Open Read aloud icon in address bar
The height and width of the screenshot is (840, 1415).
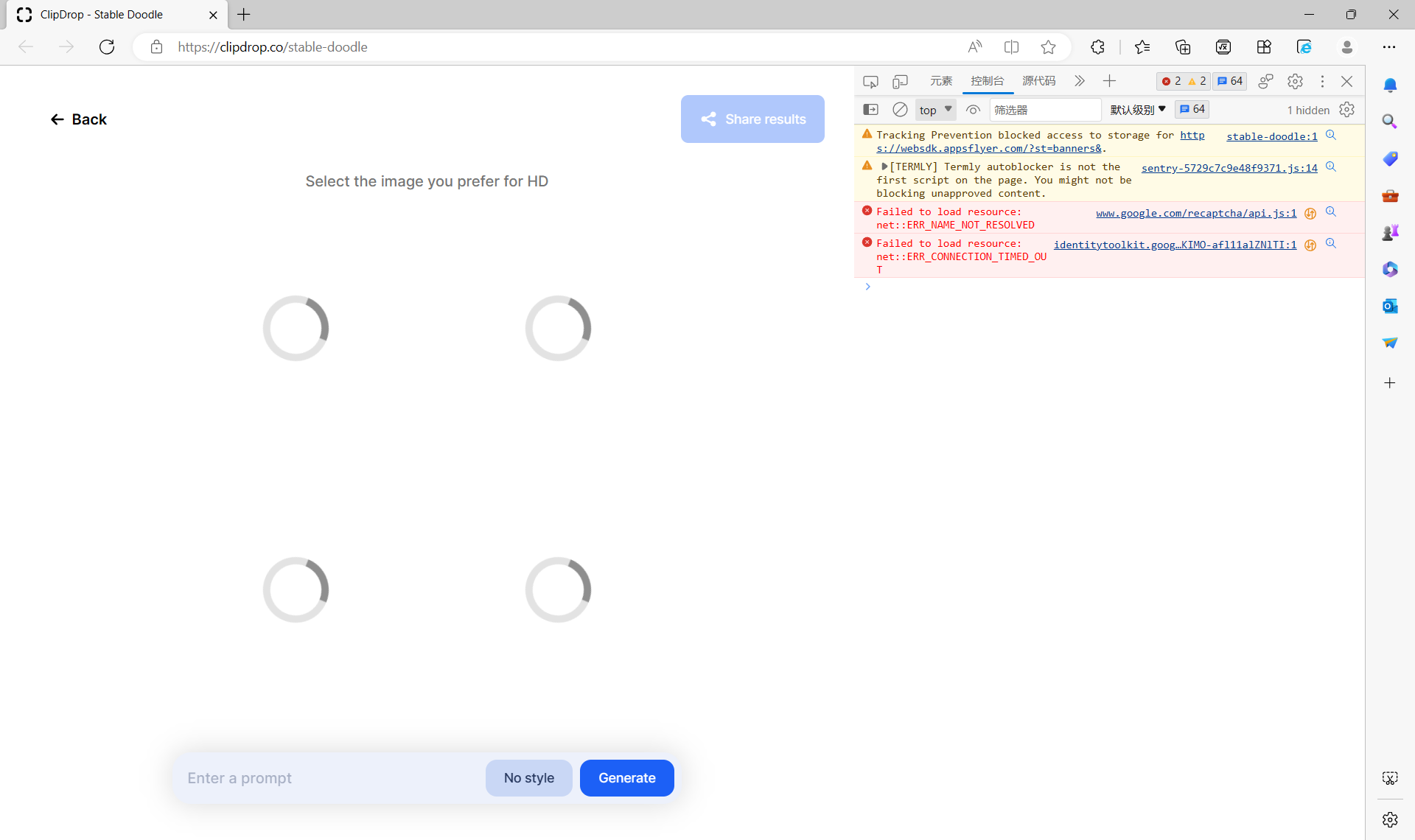975,47
